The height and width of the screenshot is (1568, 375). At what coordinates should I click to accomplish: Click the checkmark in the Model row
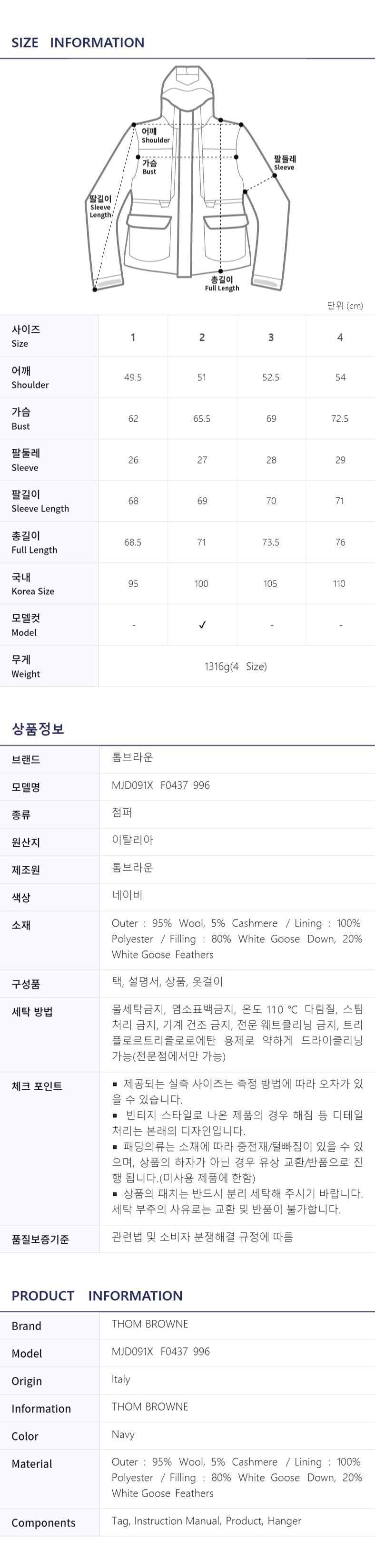[202, 625]
